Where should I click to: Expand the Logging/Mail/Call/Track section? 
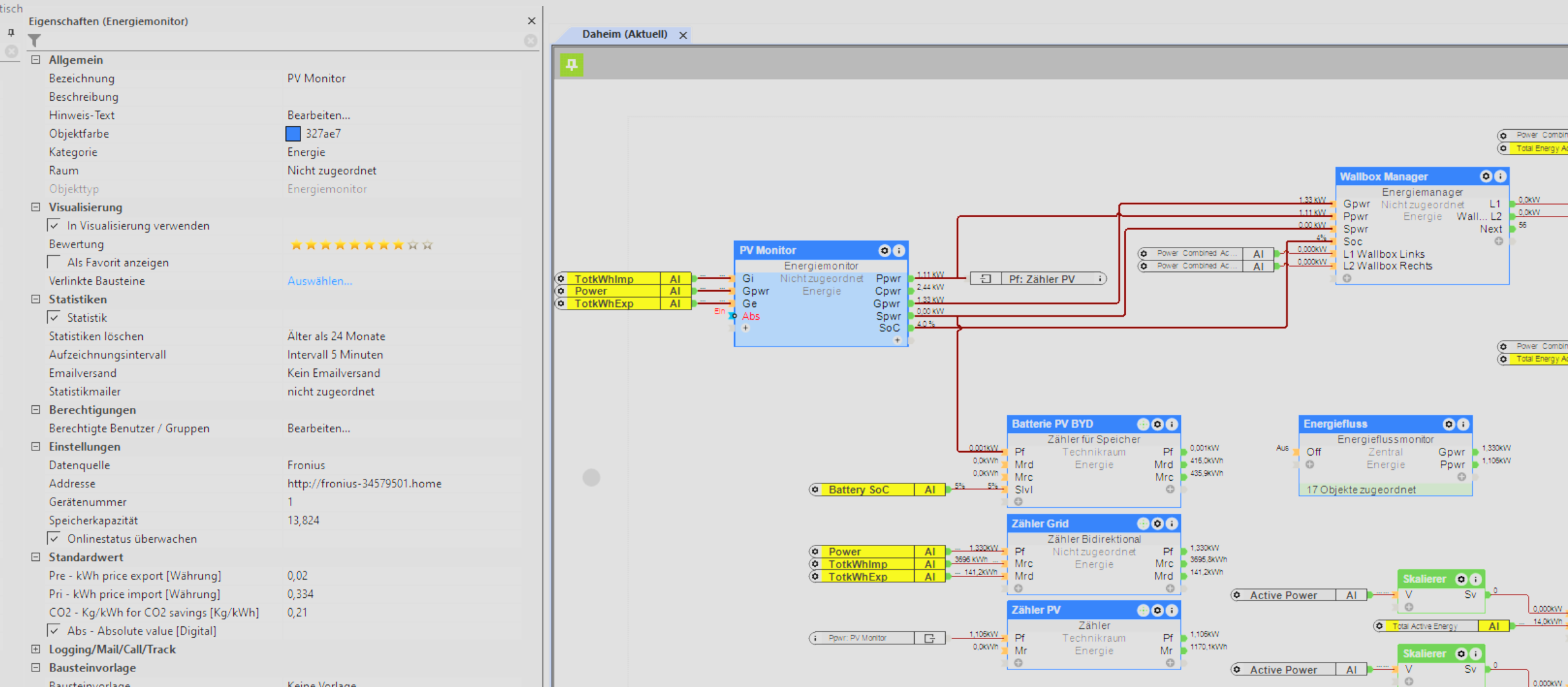(36, 649)
